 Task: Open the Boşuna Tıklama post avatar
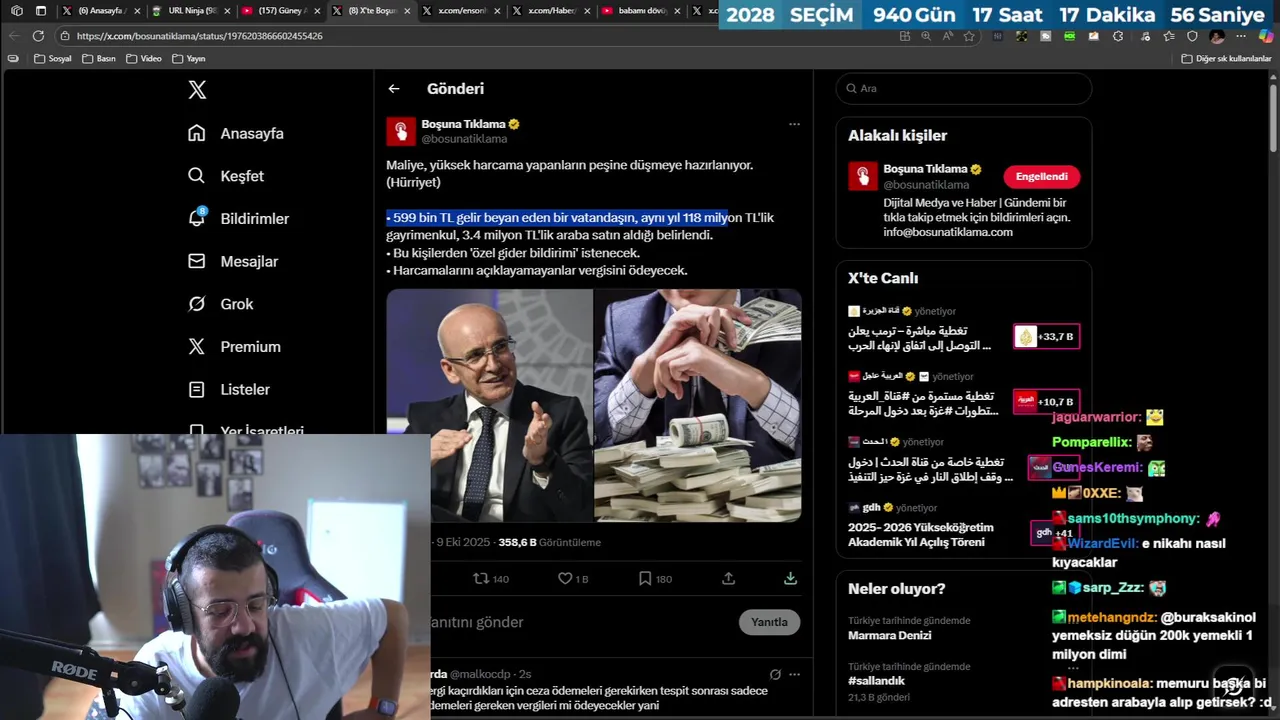pyautogui.click(x=401, y=131)
